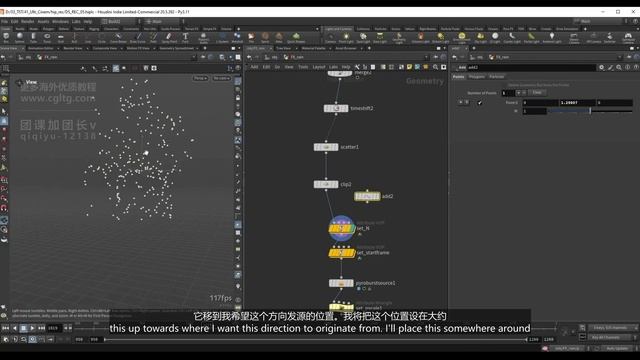Screen dimensions: 640x360
Task: Switch to the Particles tab
Action: pos(497,77)
